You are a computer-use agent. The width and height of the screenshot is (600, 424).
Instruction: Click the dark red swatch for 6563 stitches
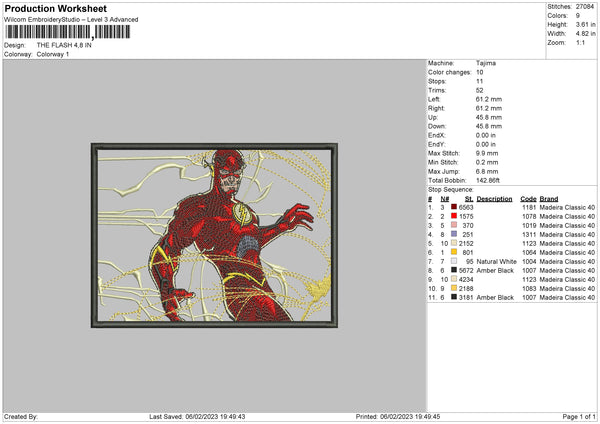click(x=454, y=207)
